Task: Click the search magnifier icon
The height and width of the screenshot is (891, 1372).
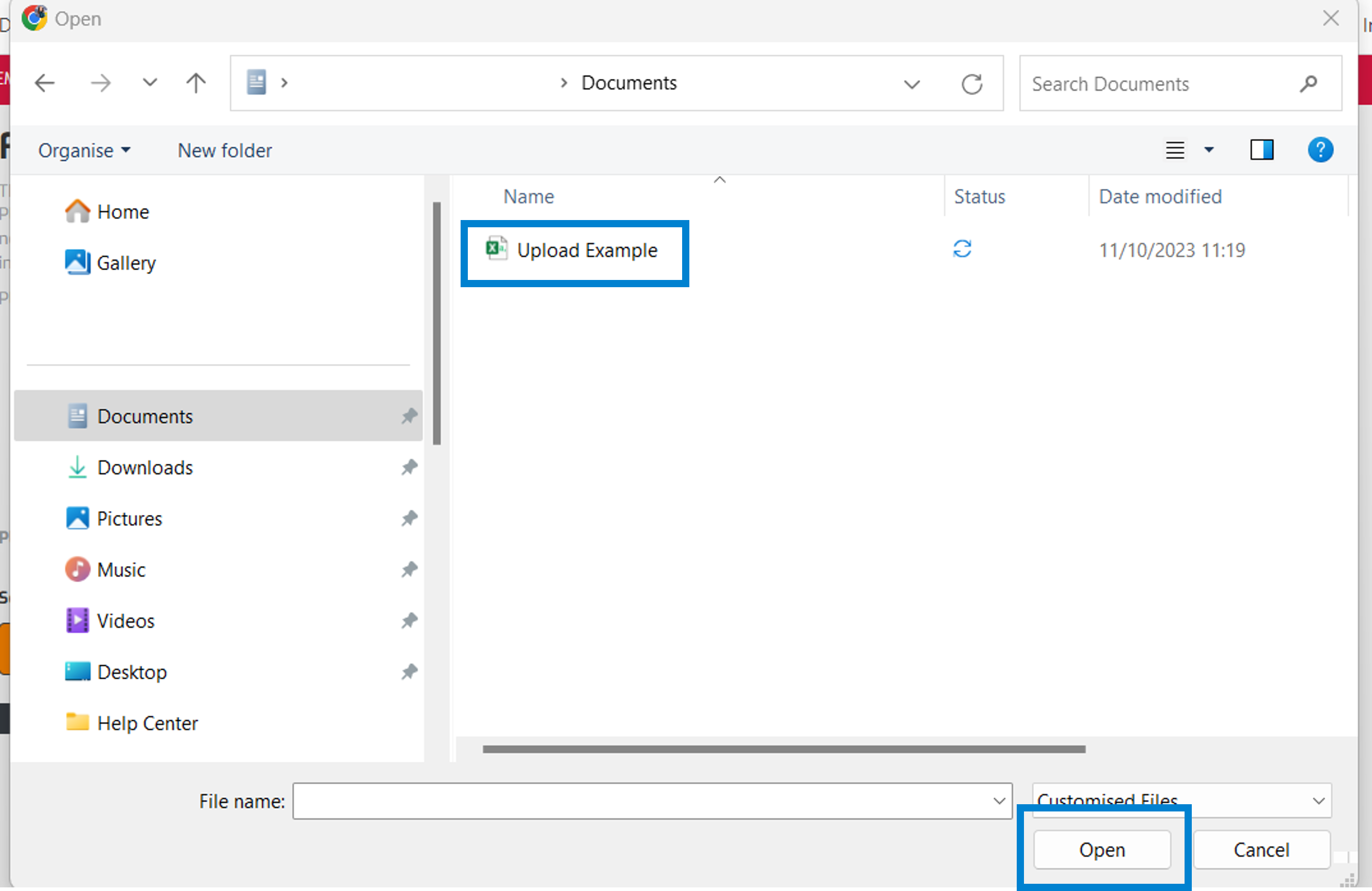Action: point(1308,84)
